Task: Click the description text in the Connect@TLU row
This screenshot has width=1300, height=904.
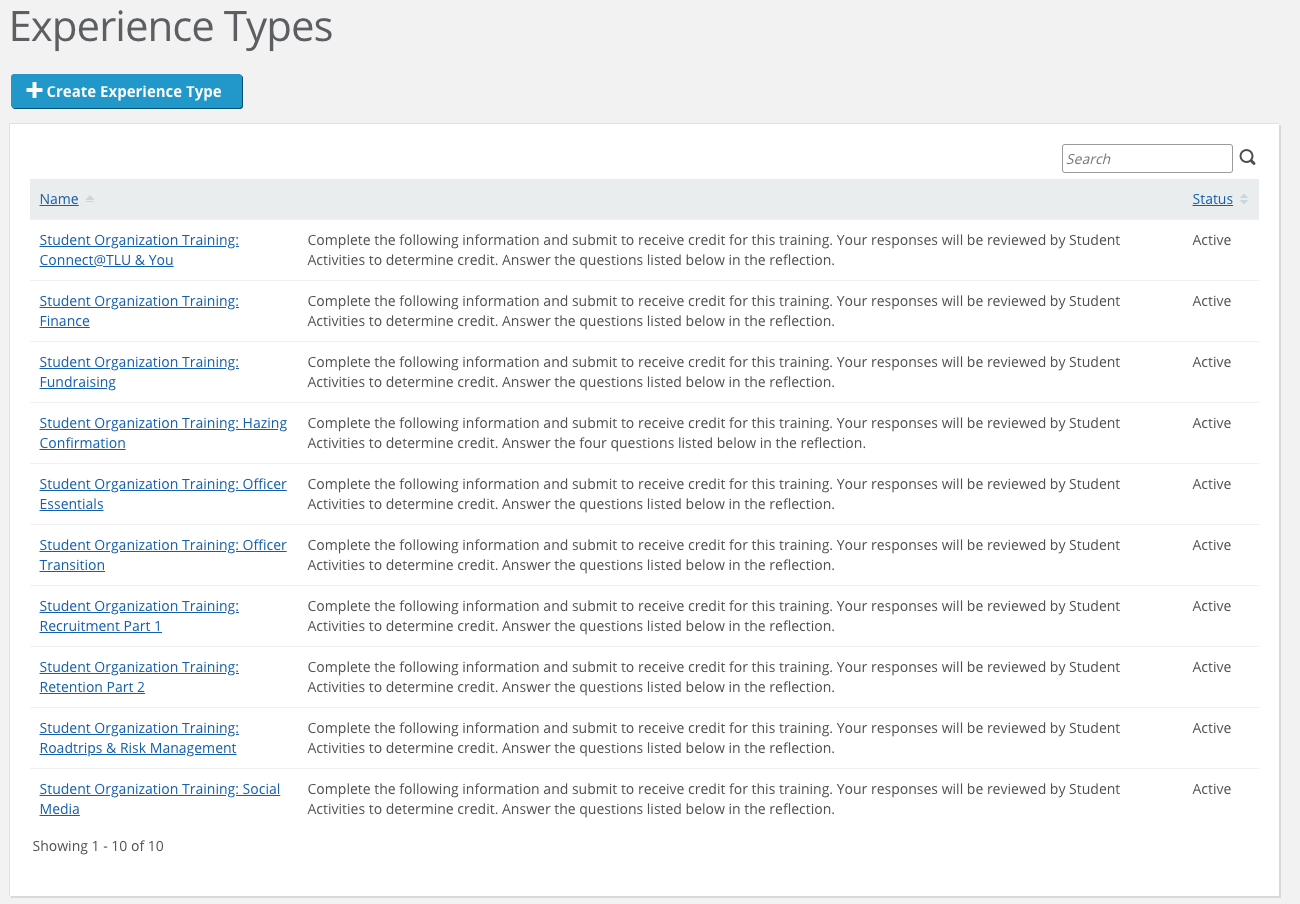Action: (714, 250)
